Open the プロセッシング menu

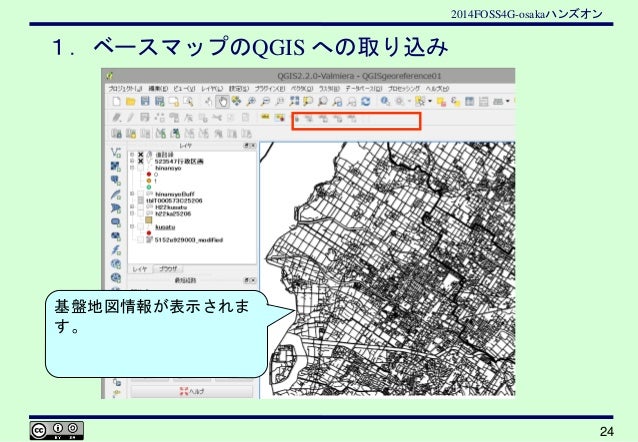404,88
